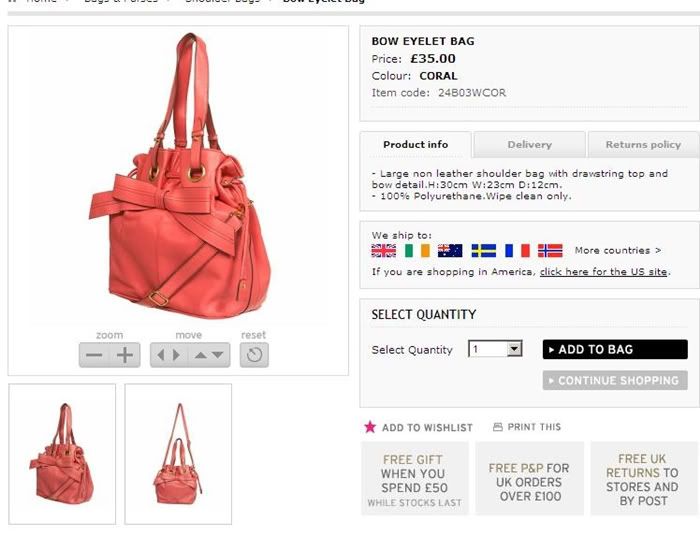Move bag image left with arrow

tap(161, 355)
